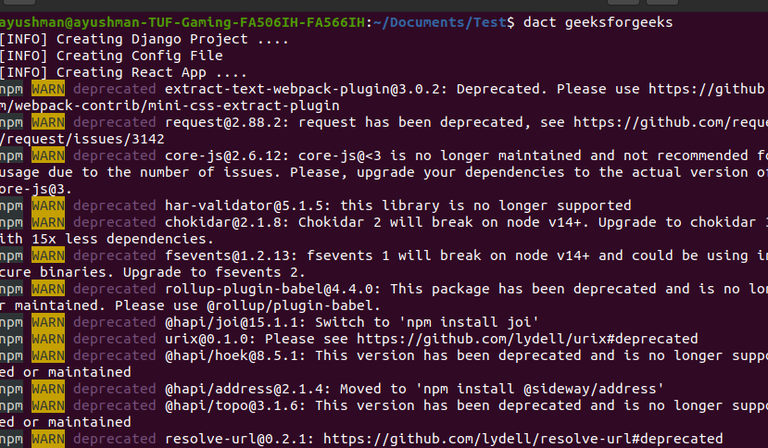Image resolution: width=768 pixels, height=448 pixels.
Task: Click WARN badge on the @hapi/topo line
Action: (x=46, y=405)
